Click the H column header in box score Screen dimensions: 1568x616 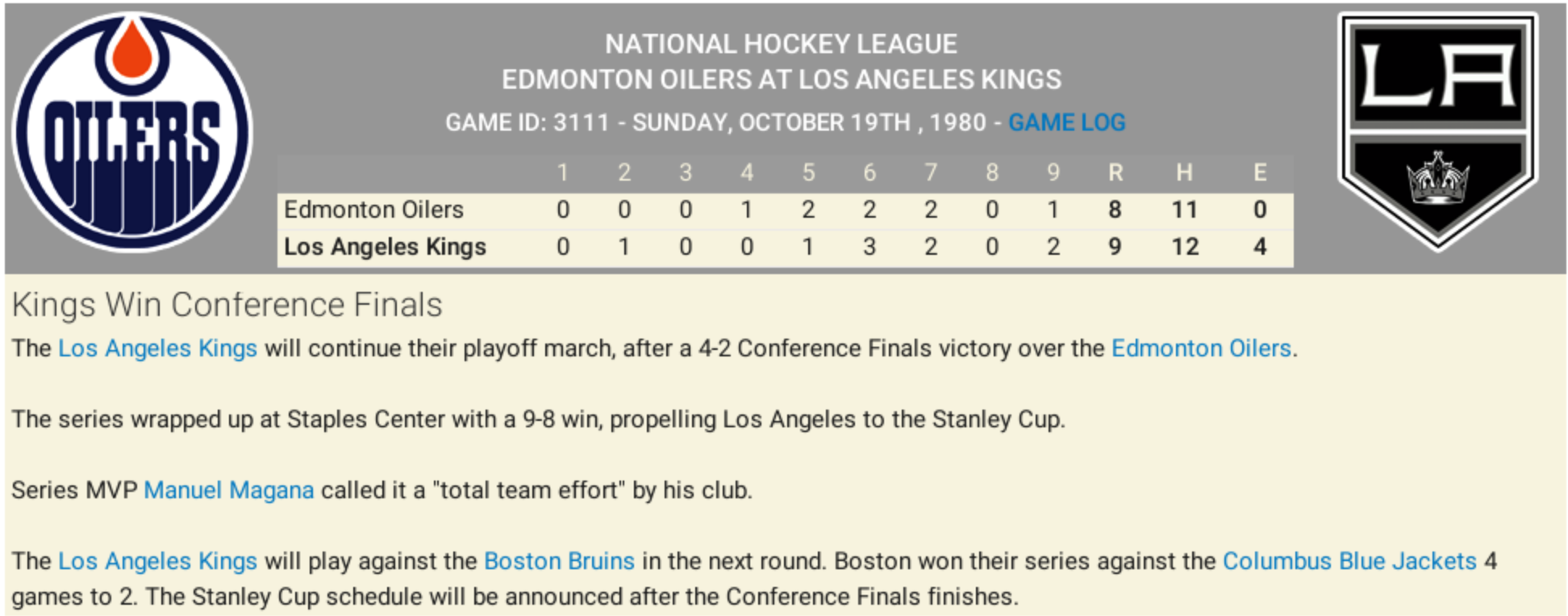1184,173
